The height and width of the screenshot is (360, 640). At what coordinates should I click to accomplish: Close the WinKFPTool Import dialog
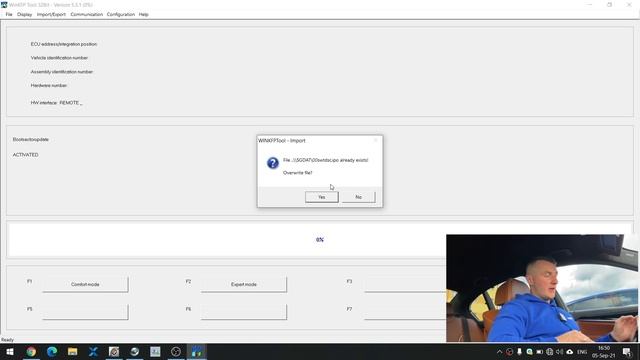coord(376,140)
